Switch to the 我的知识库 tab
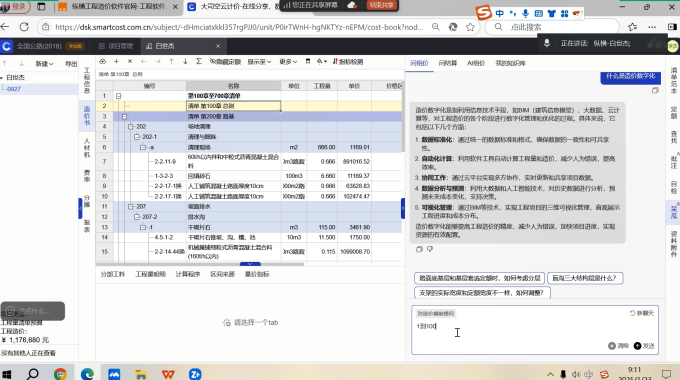Image resolution: width=680 pixels, height=380 pixels. click(510, 63)
